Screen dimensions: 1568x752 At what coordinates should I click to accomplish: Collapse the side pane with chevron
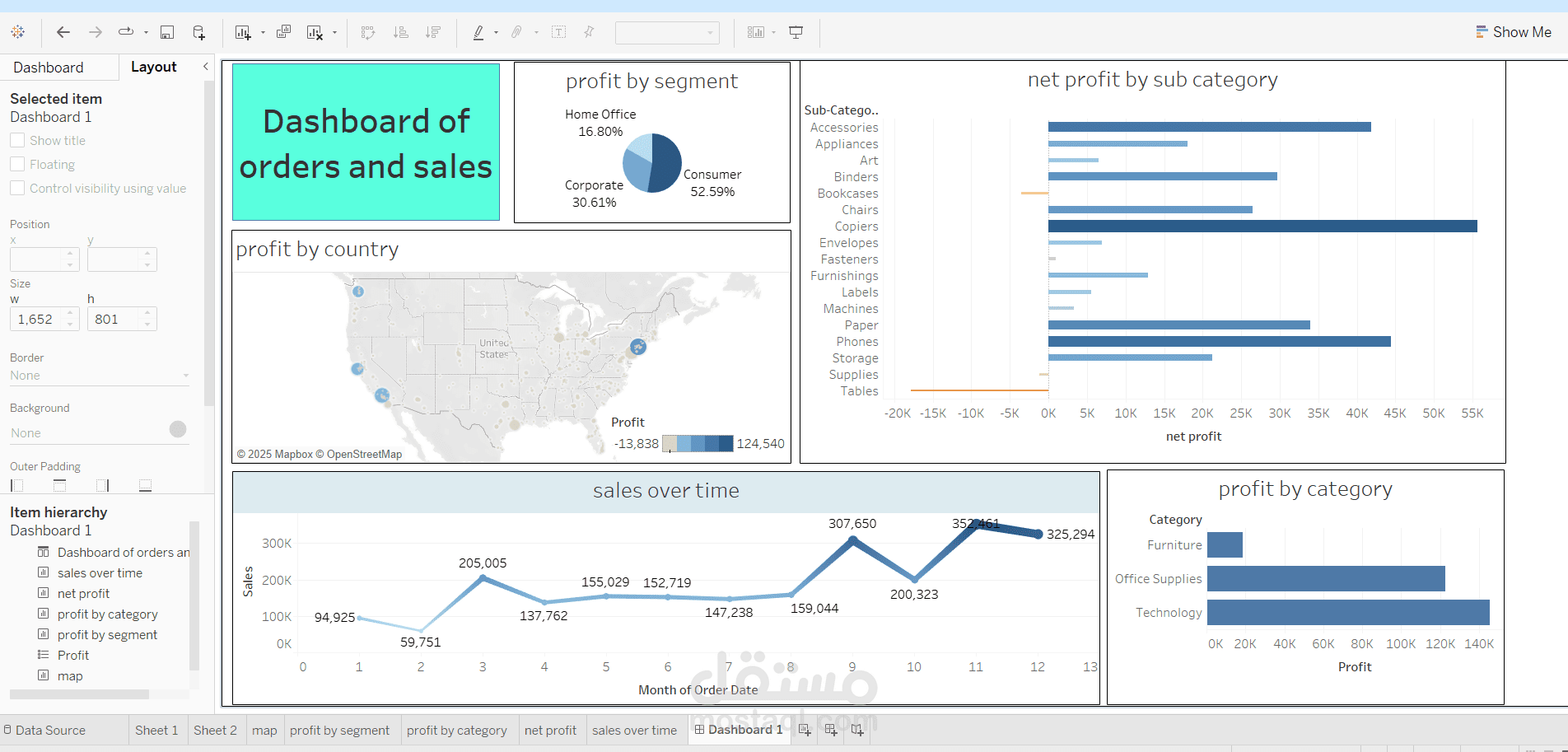205,67
